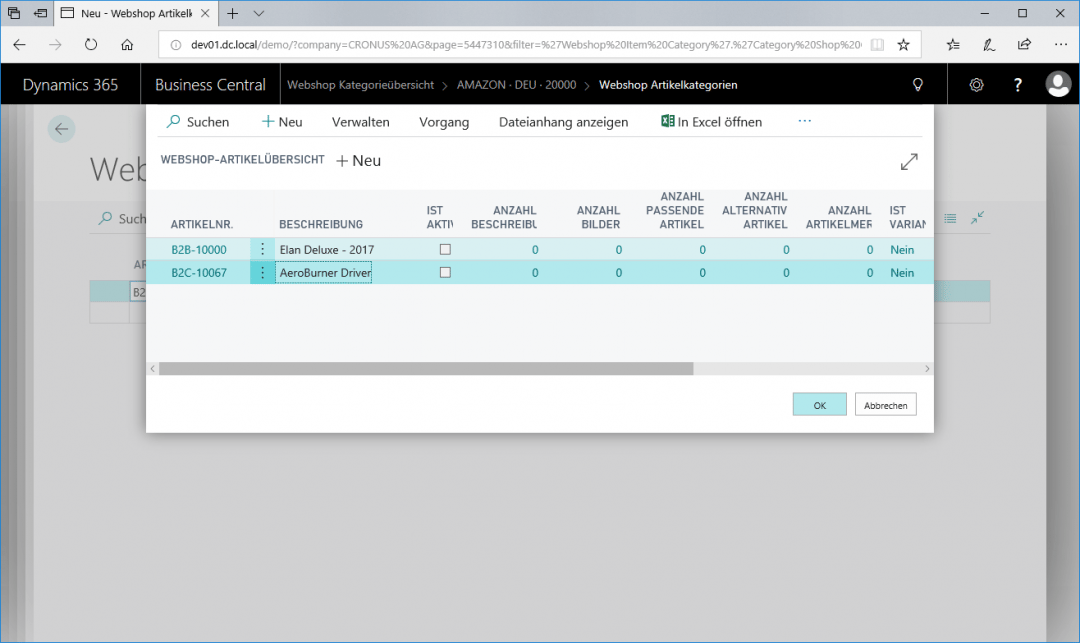Viewport: 1080px width, 643px height.
Task: Click the Suchen search action
Action: click(x=198, y=122)
